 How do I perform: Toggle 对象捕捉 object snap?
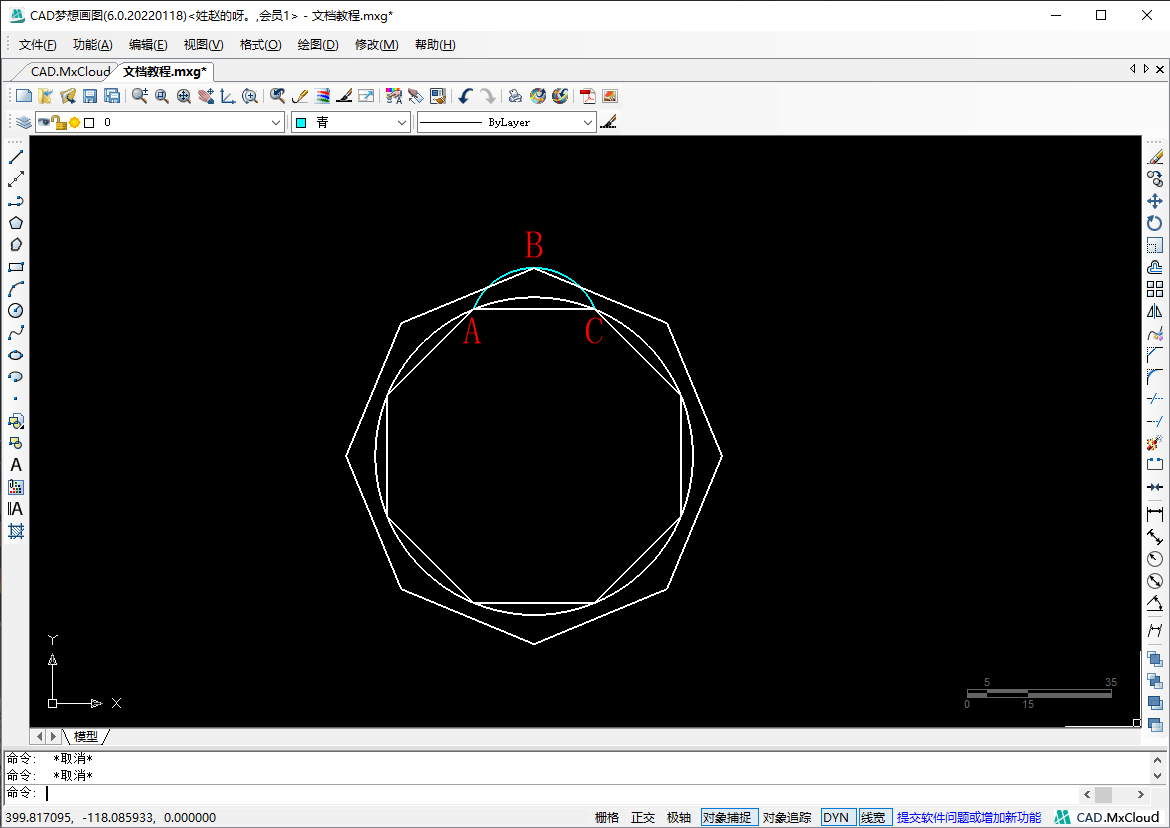(730, 818)
